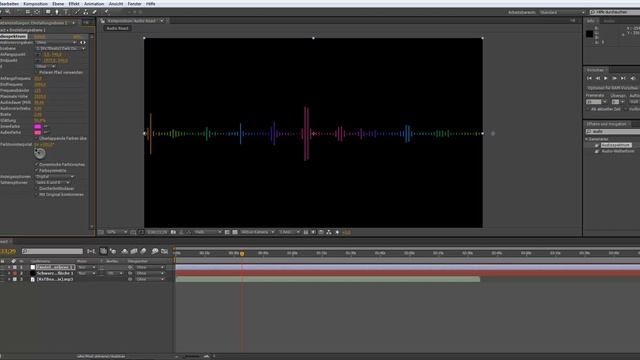Select the Puppet Pin tool
Screen dimensions: 640x360
pos(107,12)
